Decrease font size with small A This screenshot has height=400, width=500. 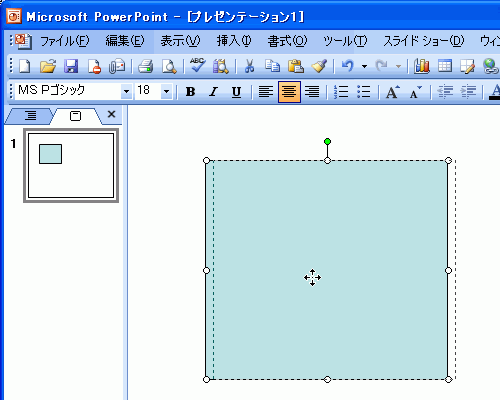[x=415, y=92]
